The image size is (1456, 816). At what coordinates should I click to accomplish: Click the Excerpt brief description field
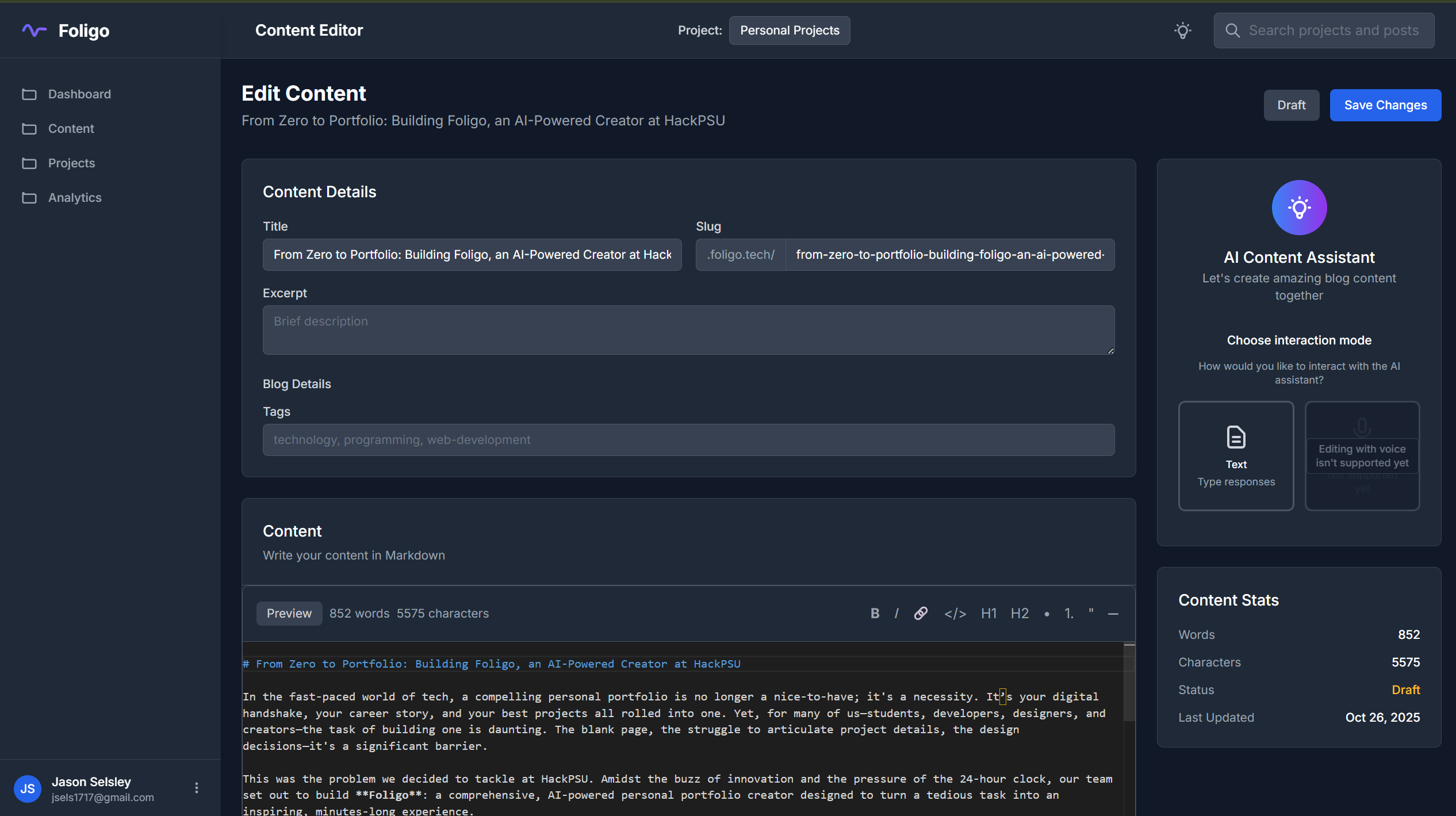pos(688,330)
